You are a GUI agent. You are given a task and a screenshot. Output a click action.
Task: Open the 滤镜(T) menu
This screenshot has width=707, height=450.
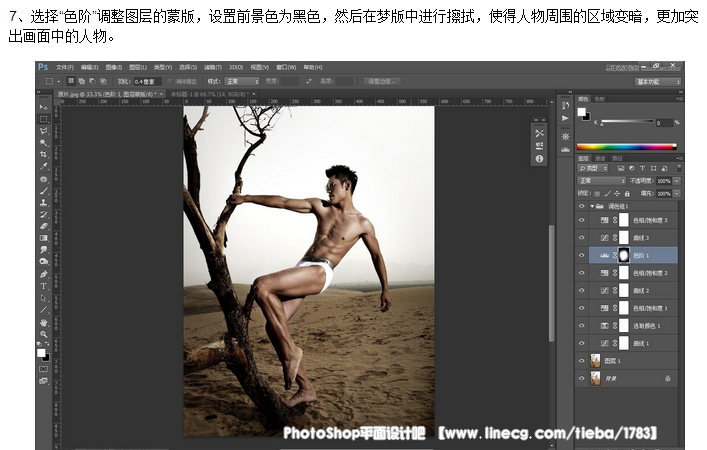coord(213,67)
